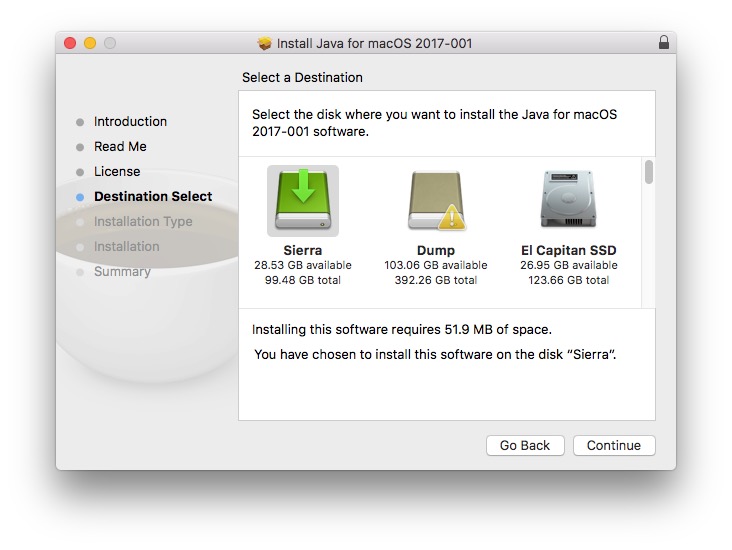
Task: Select the Dump disk with warning icon
Action: click(x=436, y=201)
